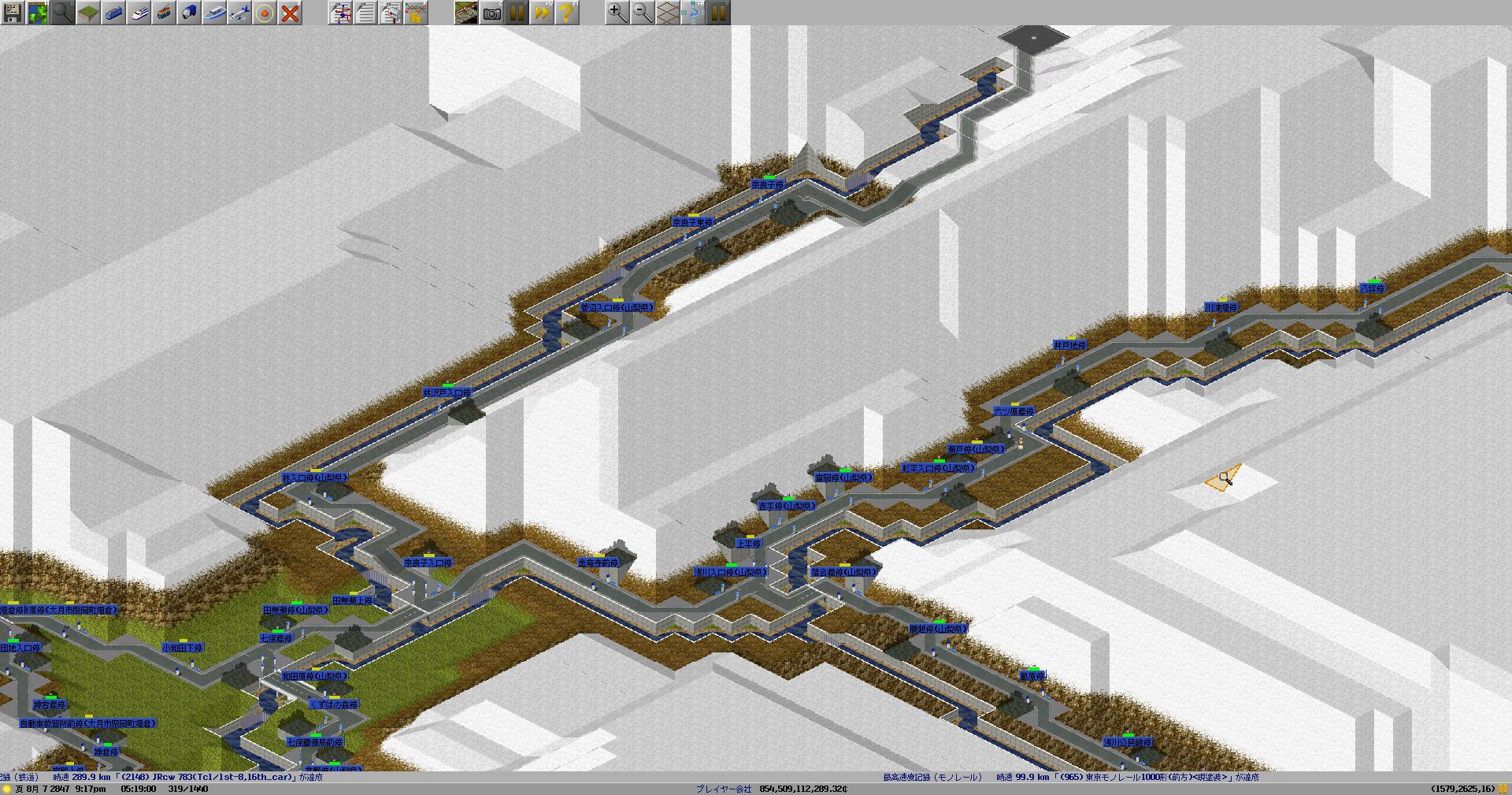This screenshot has width=1512, height=795.
Task: Open the finances chart with coins
Action: point(416,13)
